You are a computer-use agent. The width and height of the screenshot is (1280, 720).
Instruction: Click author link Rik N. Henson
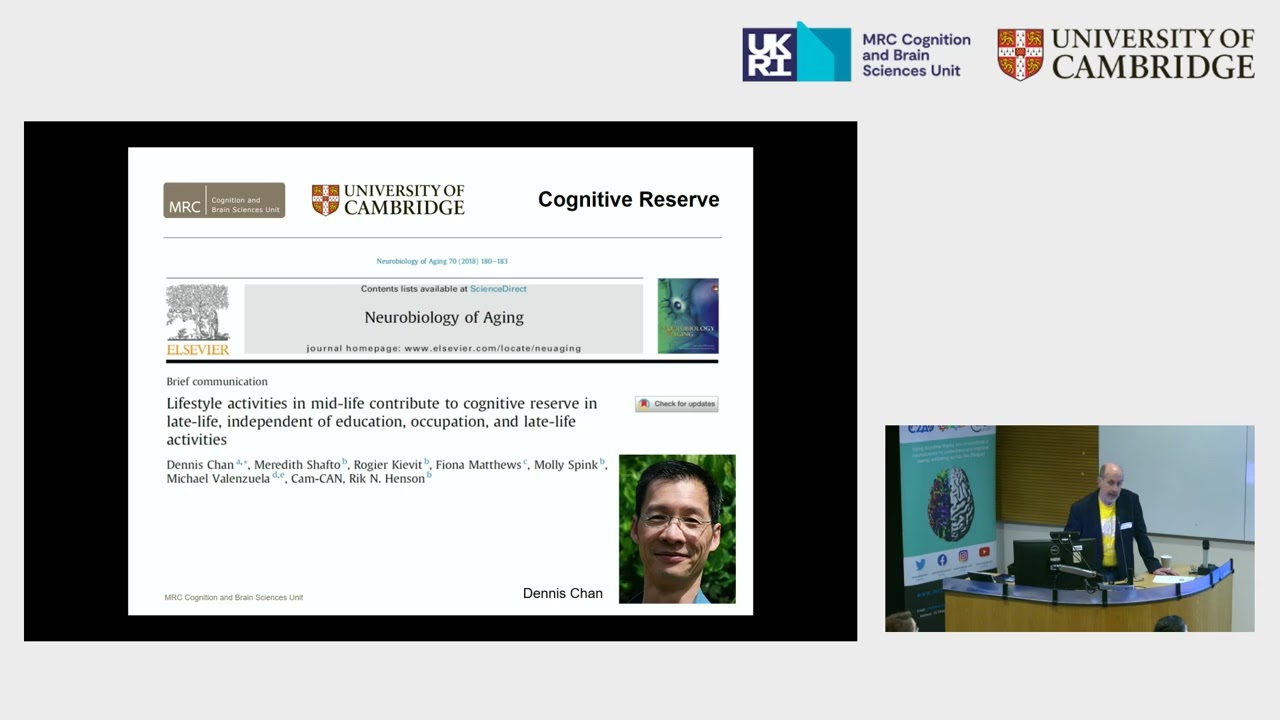tap(386, 479)
